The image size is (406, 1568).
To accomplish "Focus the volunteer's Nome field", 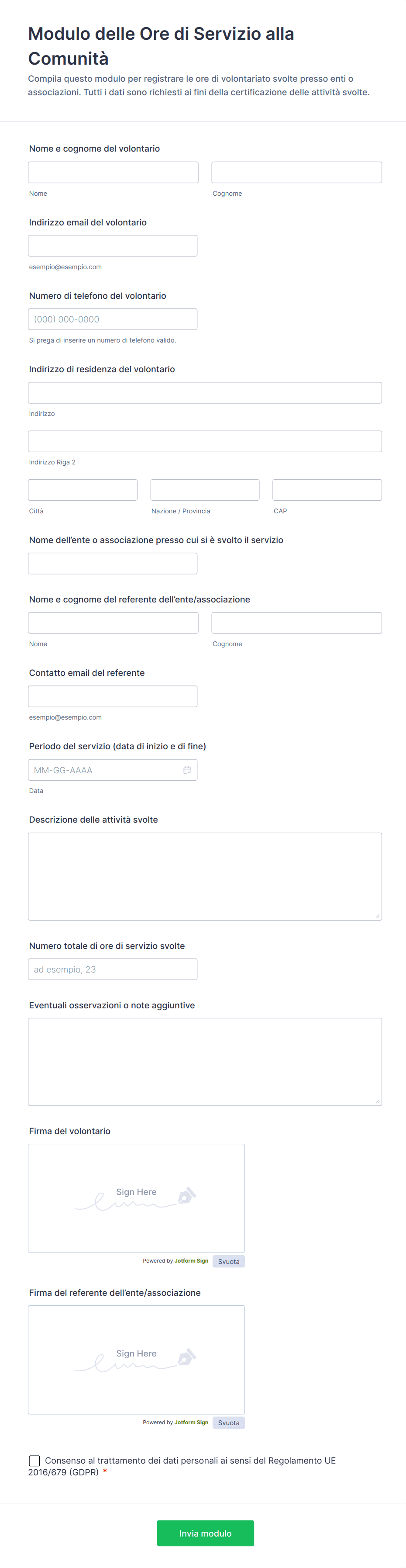I will tap(113, 172).
